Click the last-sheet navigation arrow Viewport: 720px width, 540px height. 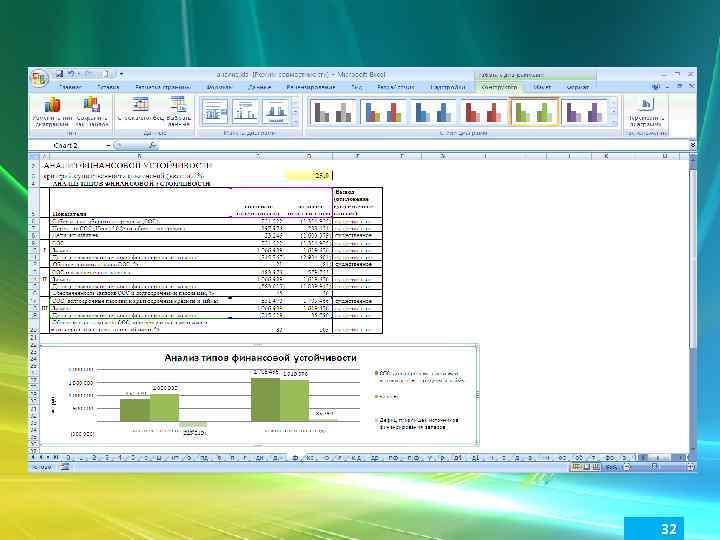(56, 457)
